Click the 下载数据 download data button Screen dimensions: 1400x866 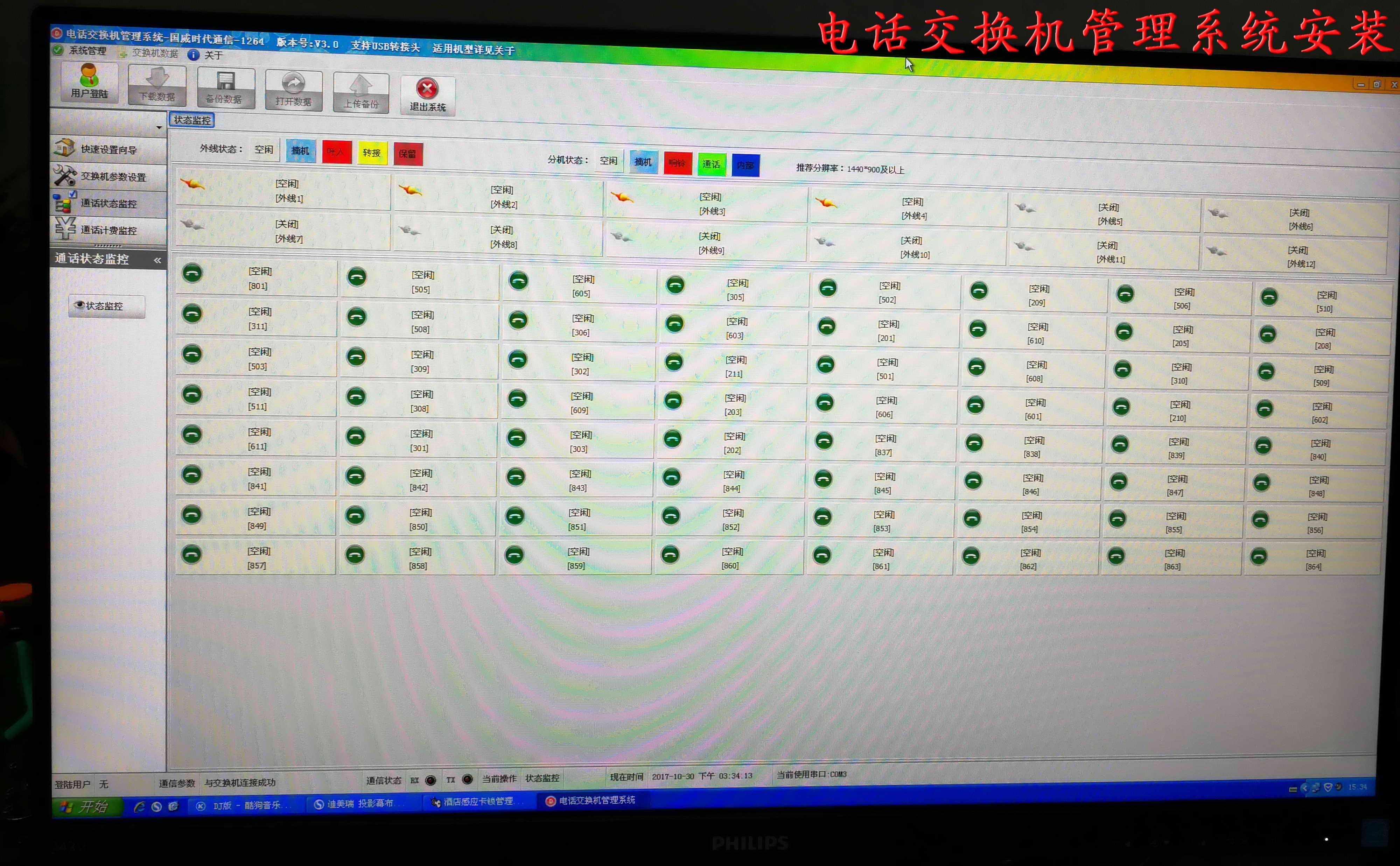click(157, 85)
